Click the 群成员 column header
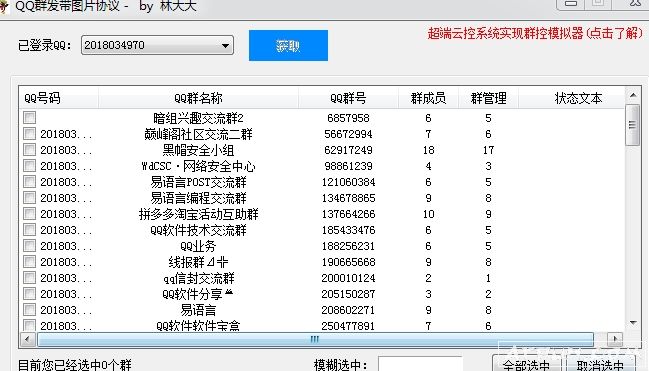The height and width of the screenshot is (371, 649). (428, 98)
